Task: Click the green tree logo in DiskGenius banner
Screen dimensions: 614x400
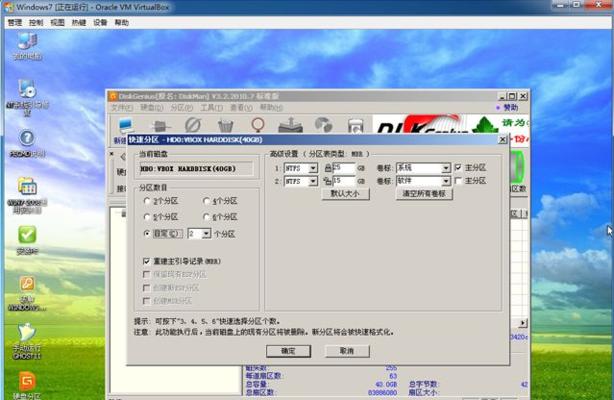Action: (484, 125)
